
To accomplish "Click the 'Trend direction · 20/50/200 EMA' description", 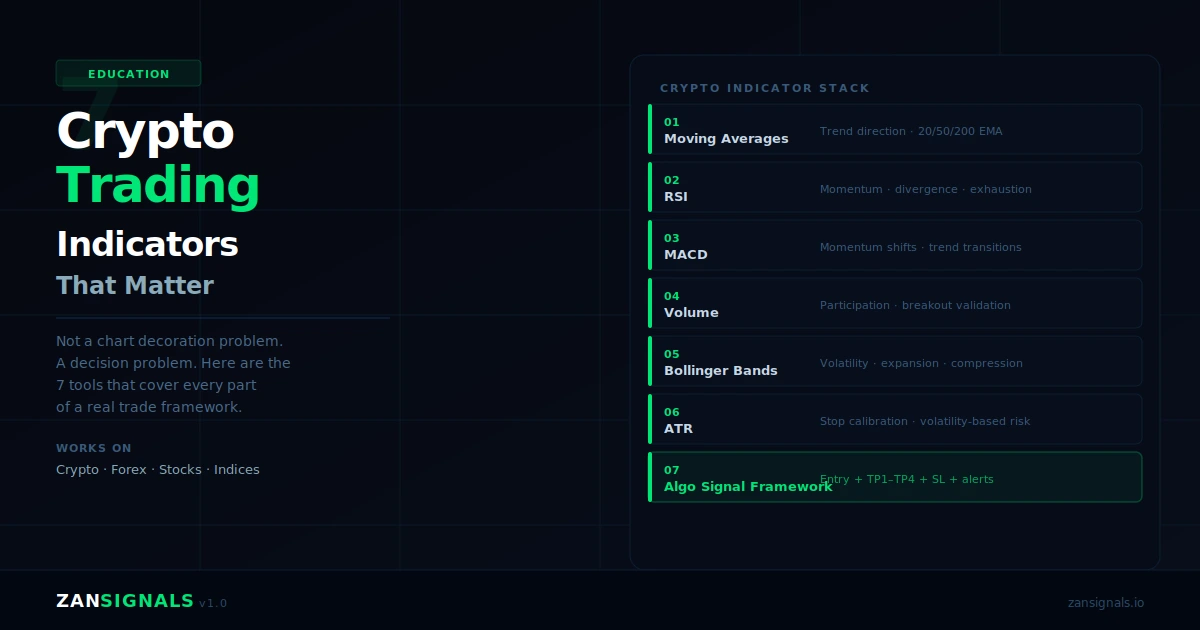I will 911,131.
